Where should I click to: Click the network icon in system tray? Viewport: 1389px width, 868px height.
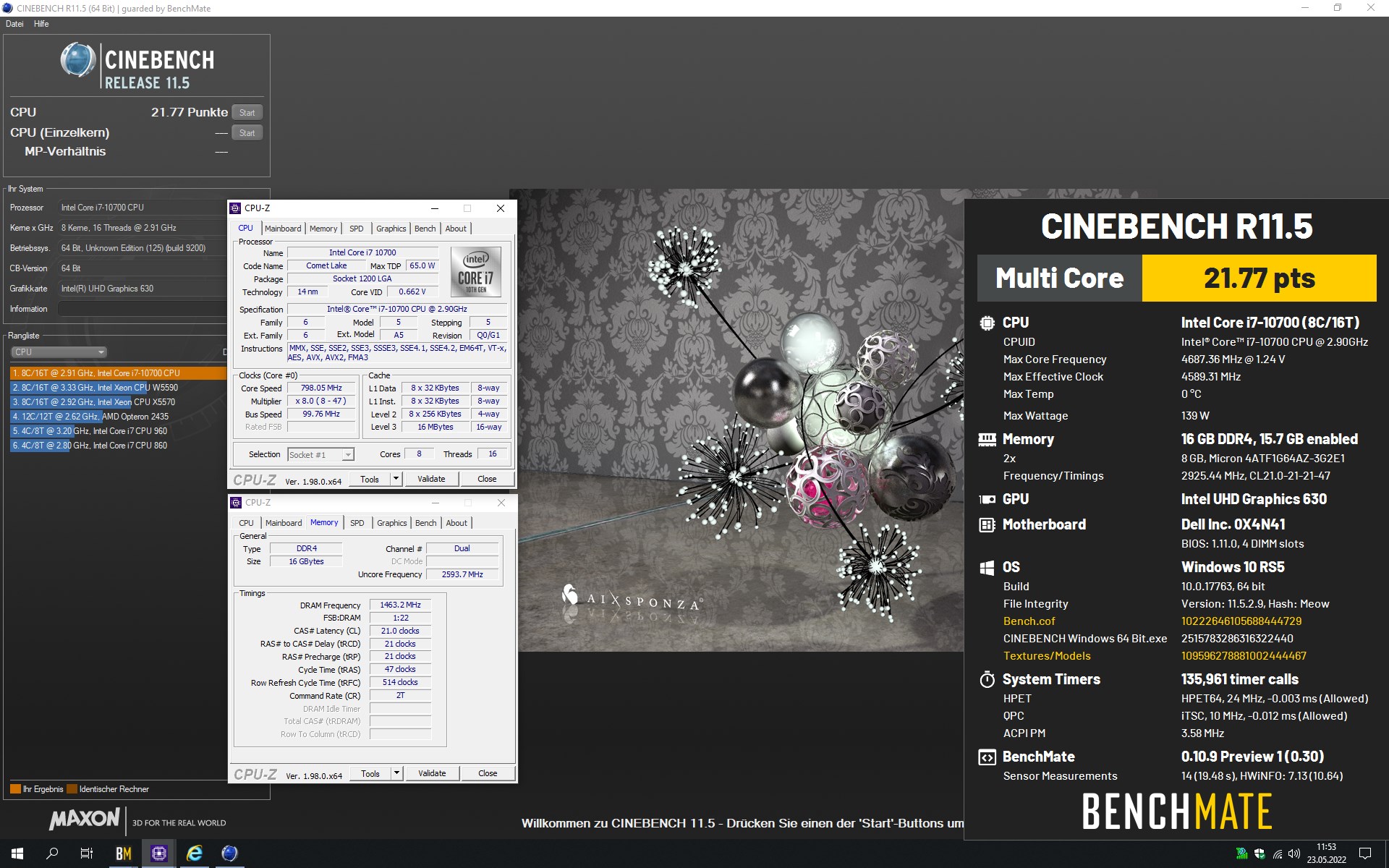click(1278, 854)
